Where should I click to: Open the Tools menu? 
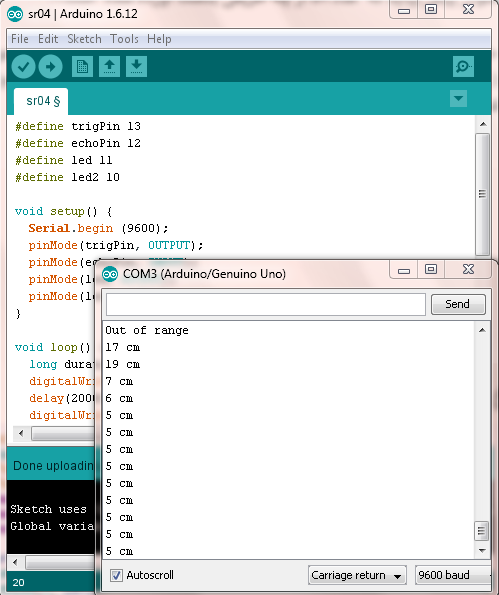coord(124,39)
